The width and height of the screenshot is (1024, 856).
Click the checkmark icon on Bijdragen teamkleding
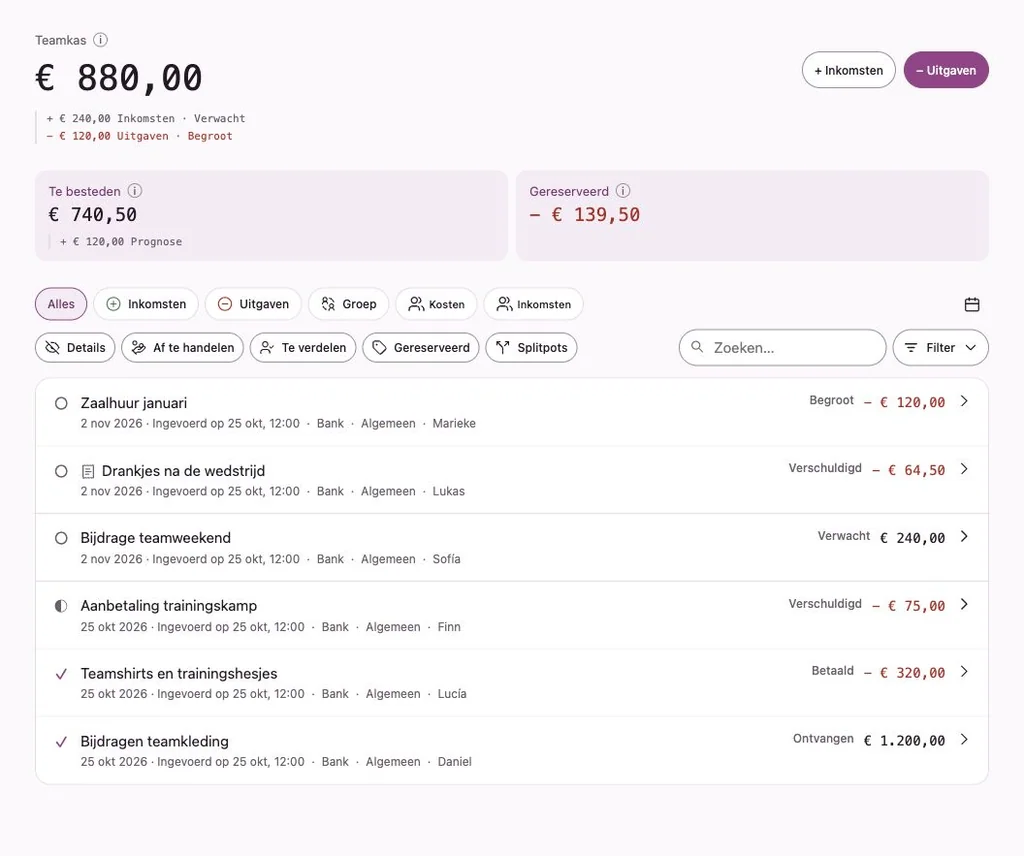click(x=61, y=742)
